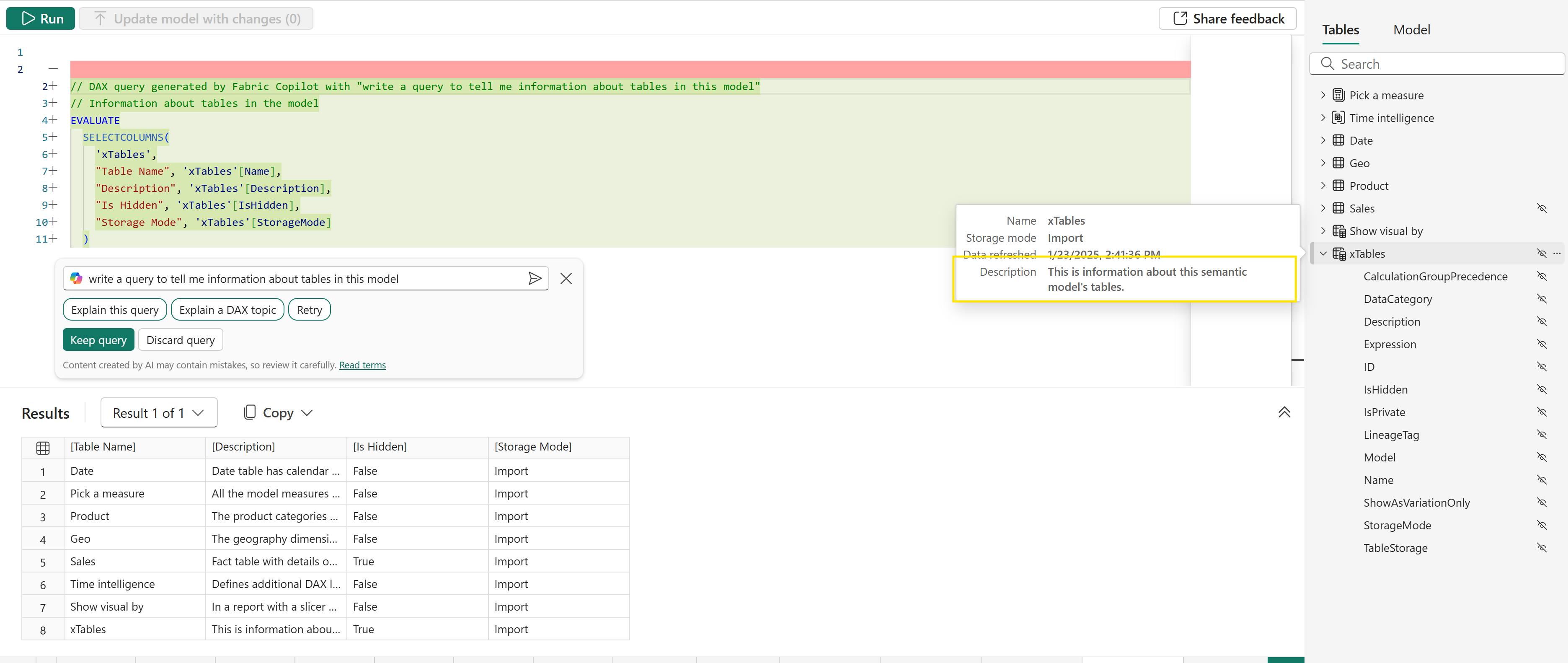The image size is (1568, 663).
Task: Toggle visibility eye icon for StorageMode column
Action: coord(1541,525)
